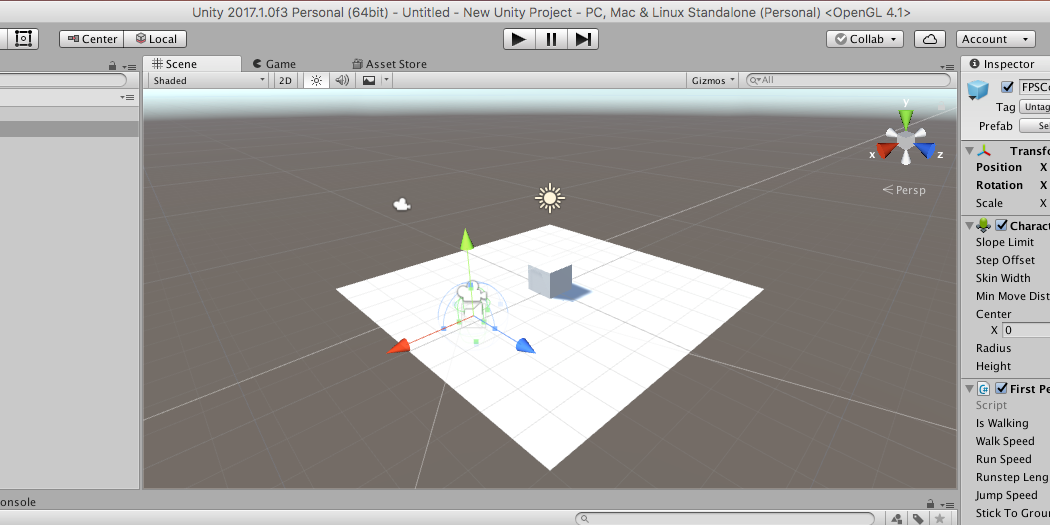1050x525 pixels.
Task: Pause the game with the Pause button
Action: 551,39
